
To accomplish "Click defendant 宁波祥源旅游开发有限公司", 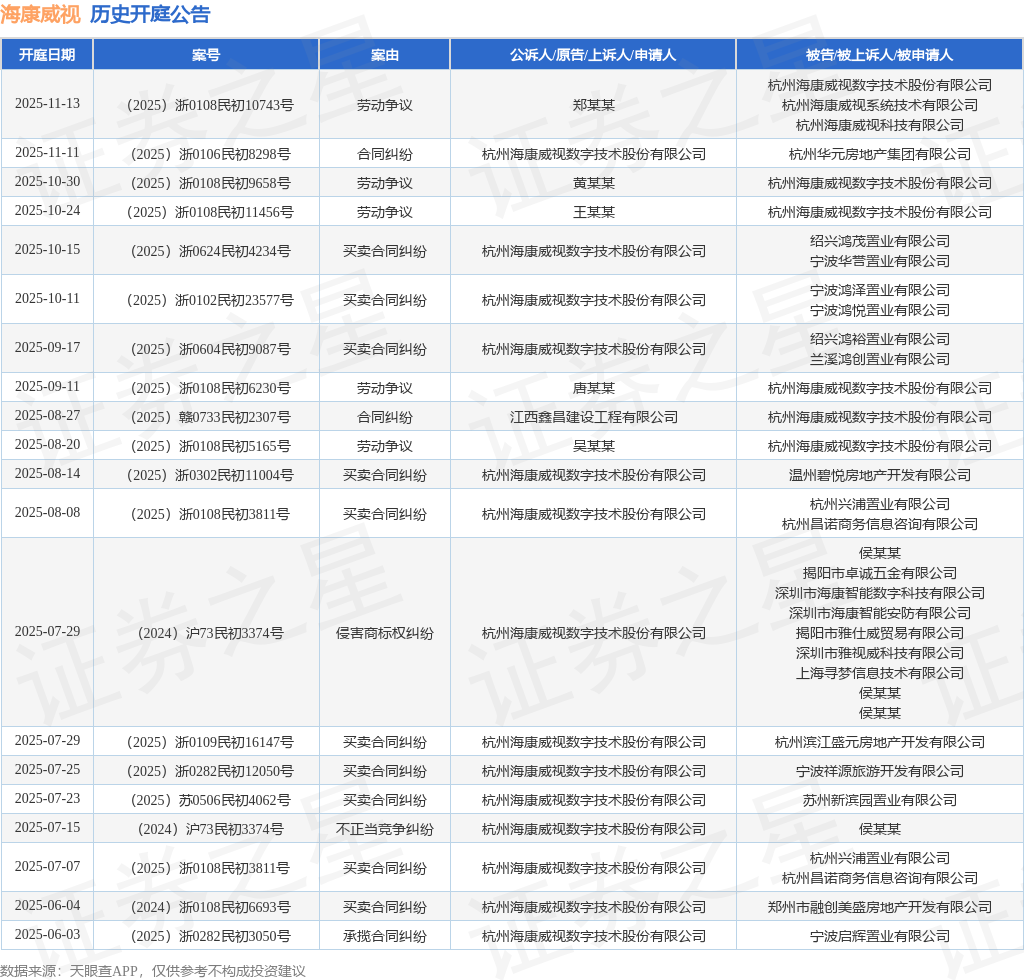I will [x=880, y=772].
